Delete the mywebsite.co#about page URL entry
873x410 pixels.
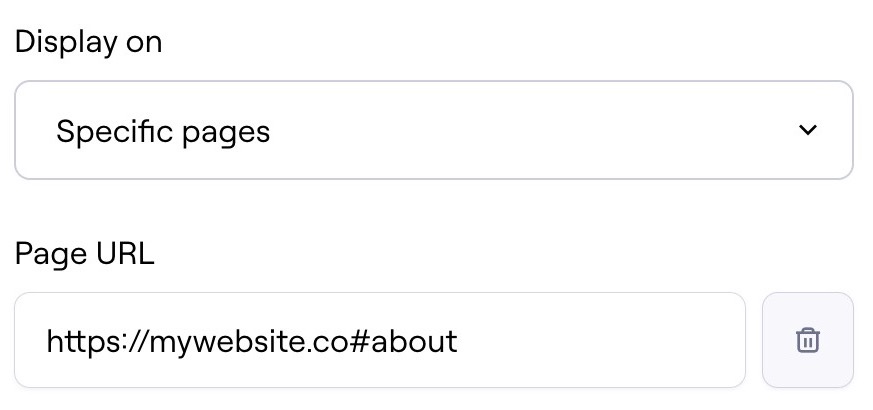click(x=807, y=340)
